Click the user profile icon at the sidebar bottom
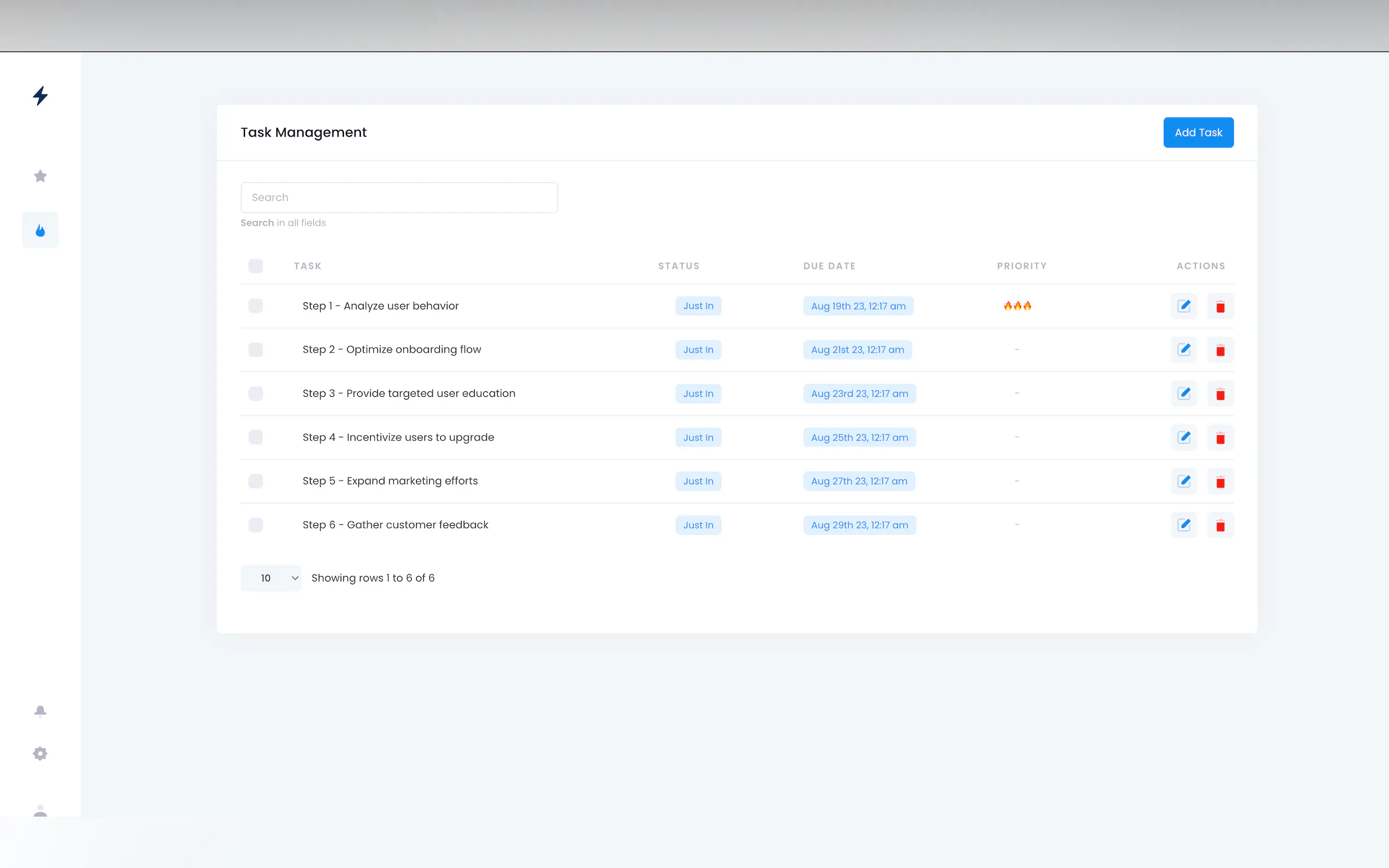Viewport: 1389px width, 868px height. tap(40, 810)
